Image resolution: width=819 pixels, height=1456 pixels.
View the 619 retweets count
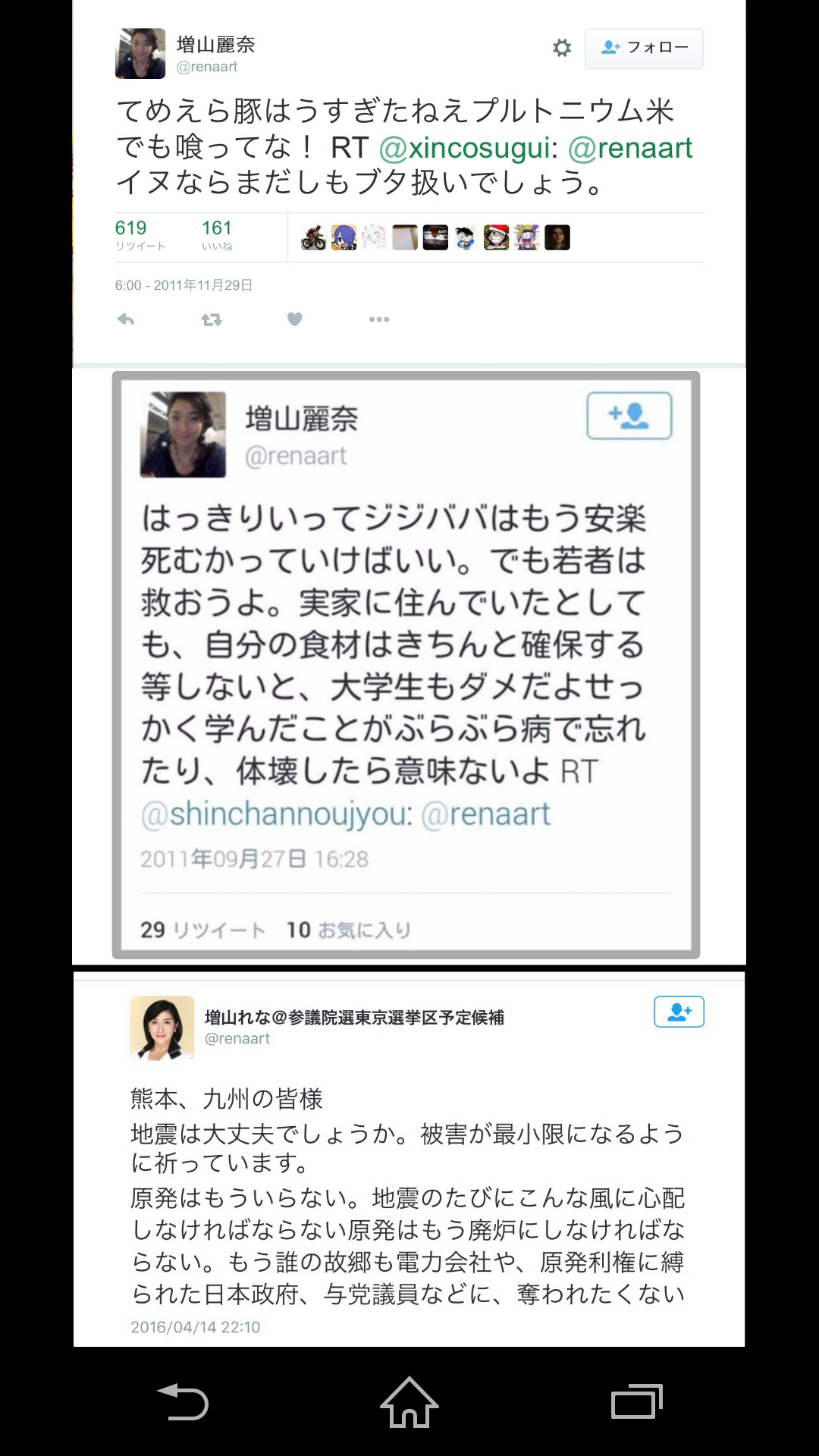tap(140, 235)
